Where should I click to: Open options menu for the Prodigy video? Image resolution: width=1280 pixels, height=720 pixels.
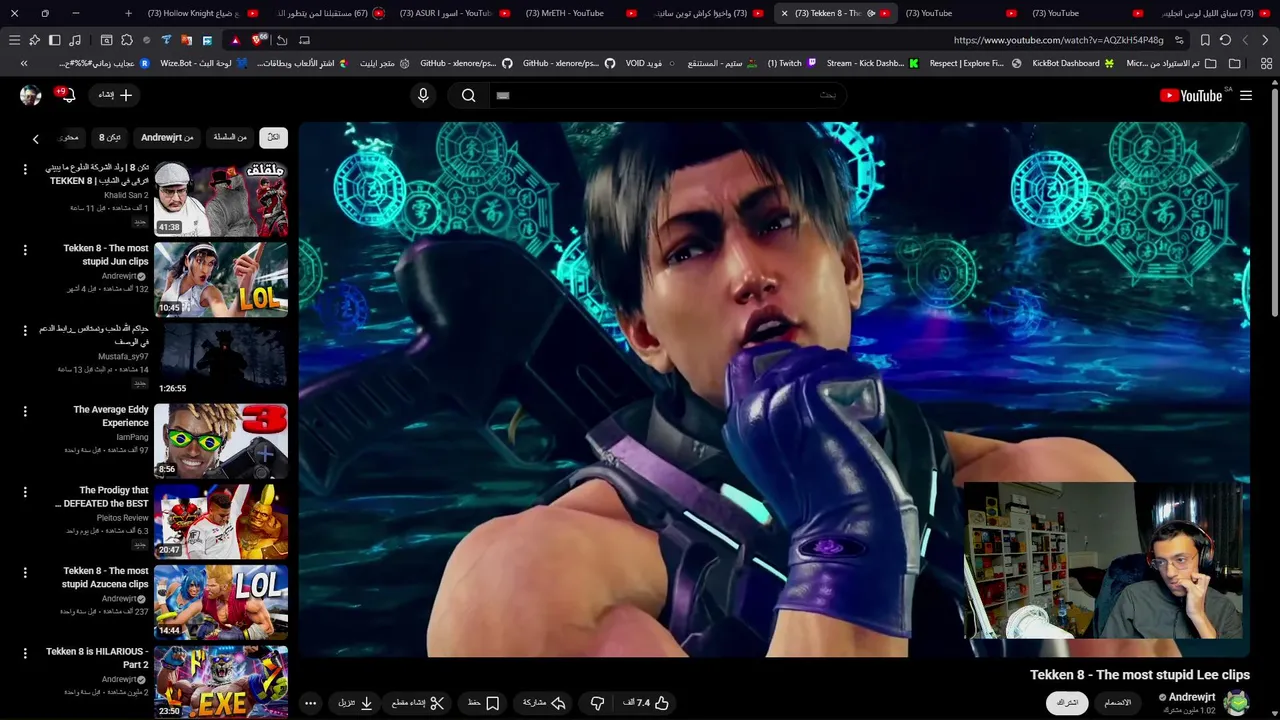[25, 492]
